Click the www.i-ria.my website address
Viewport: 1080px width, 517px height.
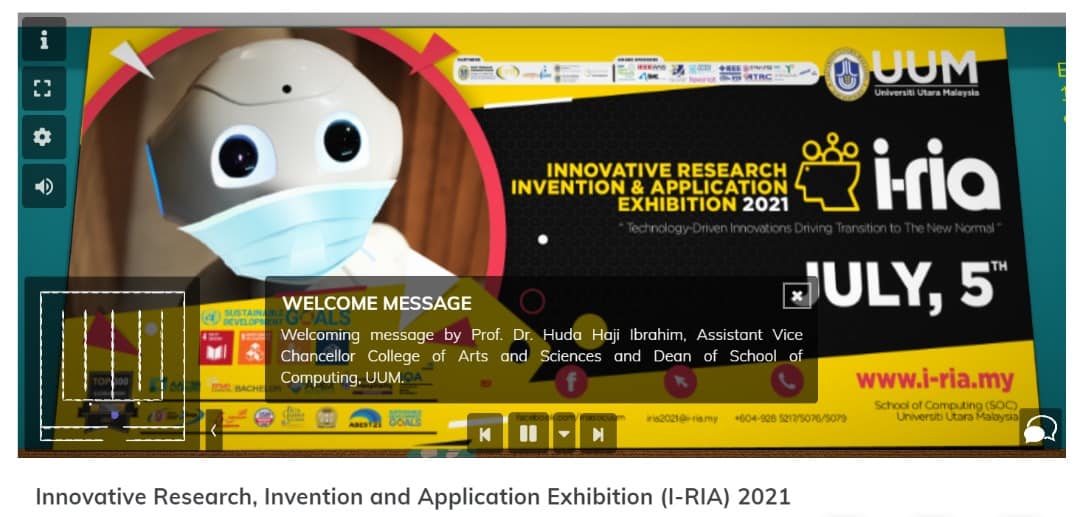point(935,379)
